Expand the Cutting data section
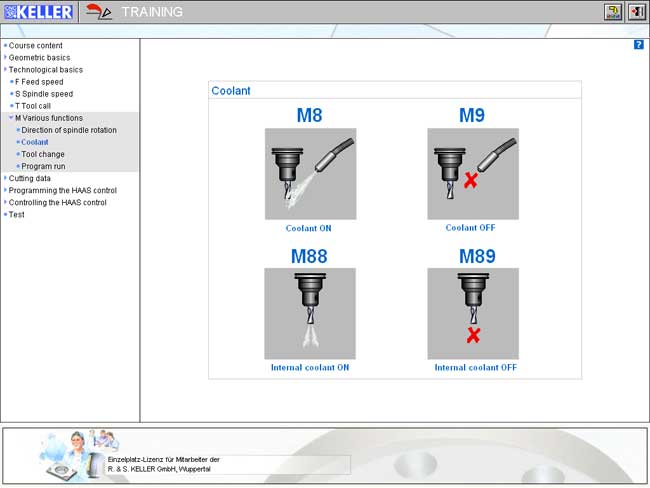Image resolution: width=650 pixels, height=488 pixels. coord(29,178)
